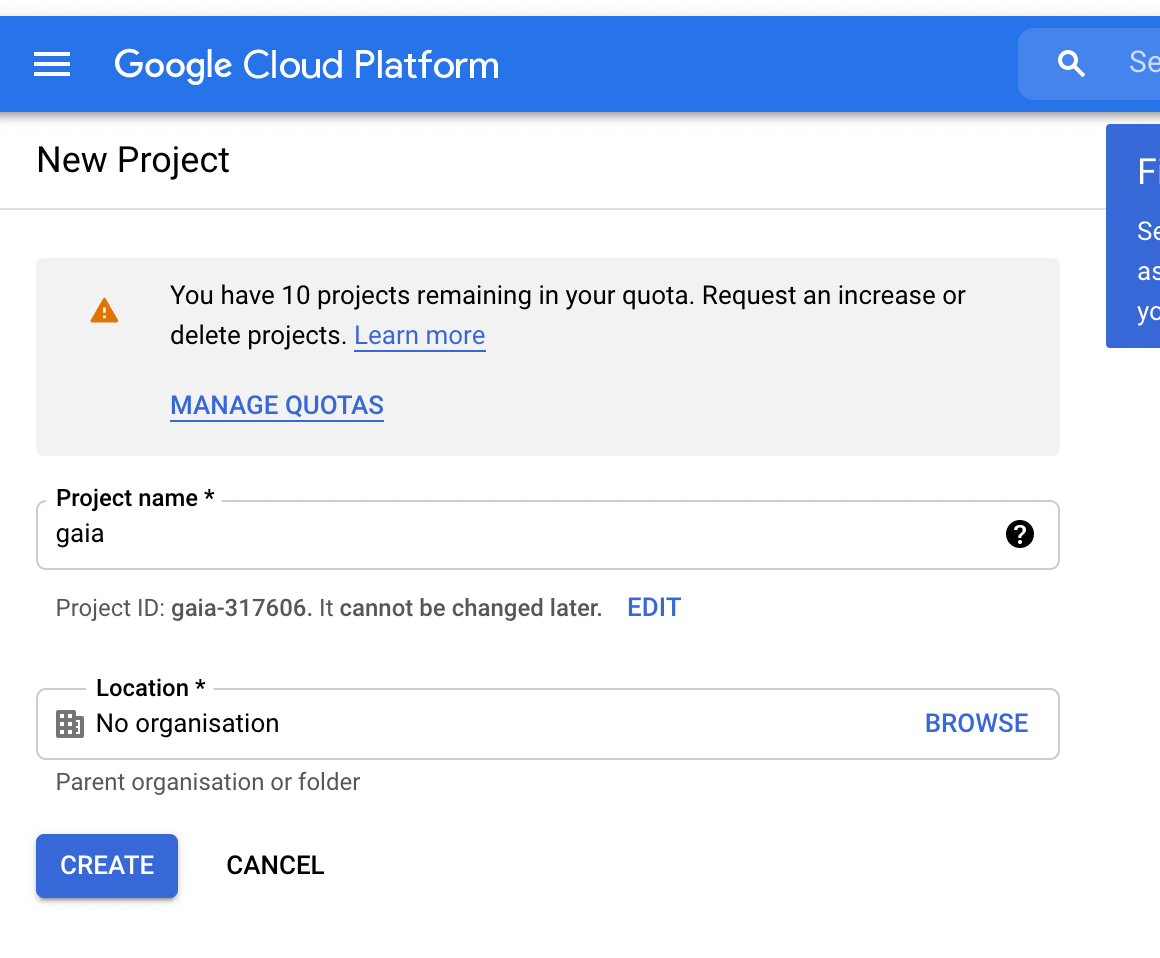The image size is (1160, 958).
Task: Click the Project ID gaia-317606 text
Action: point(241,608)
